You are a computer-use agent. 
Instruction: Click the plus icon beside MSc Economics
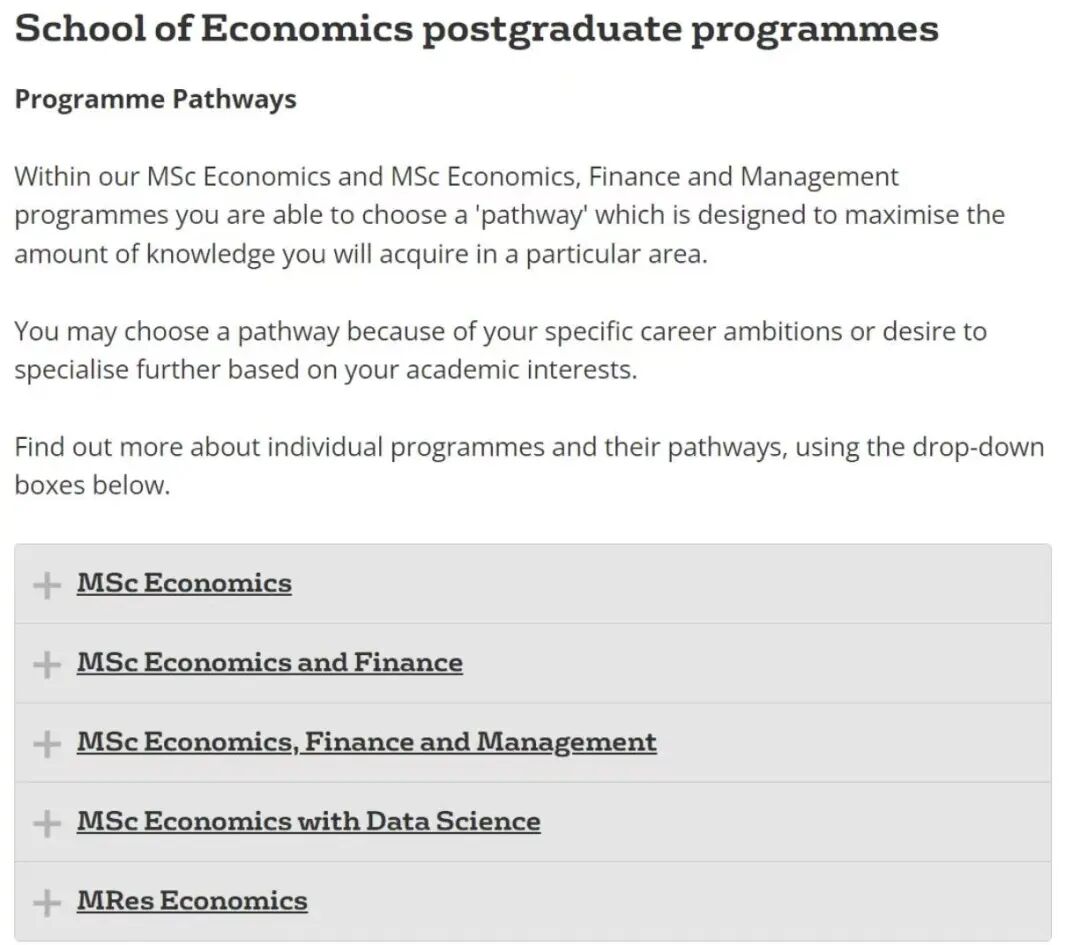click(x=45, y=584)
